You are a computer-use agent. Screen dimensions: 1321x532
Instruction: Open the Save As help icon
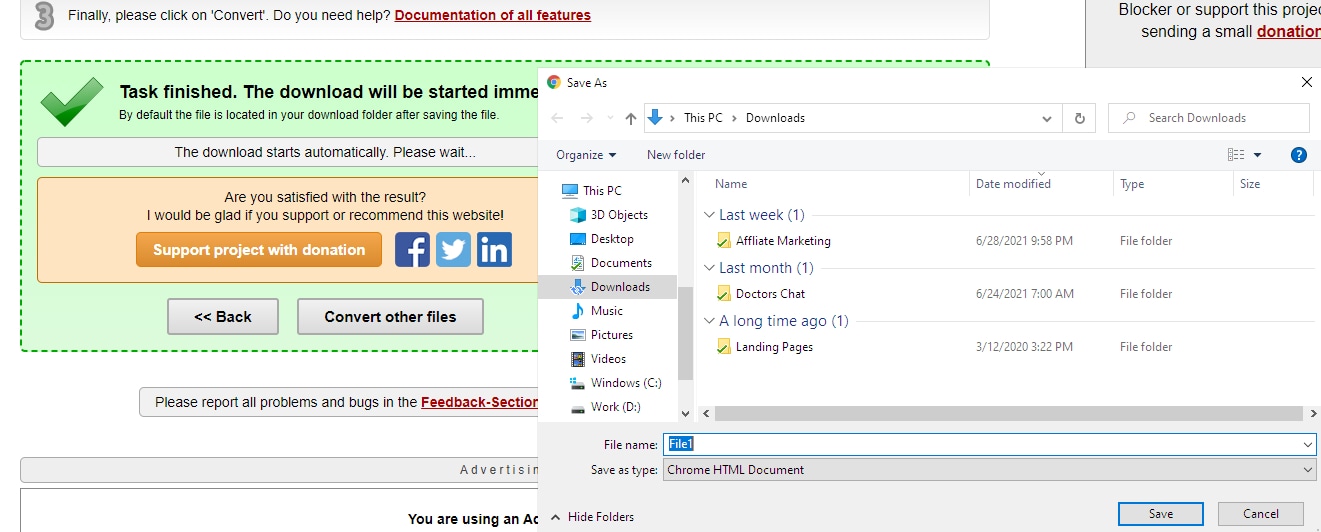[1298, 155]
